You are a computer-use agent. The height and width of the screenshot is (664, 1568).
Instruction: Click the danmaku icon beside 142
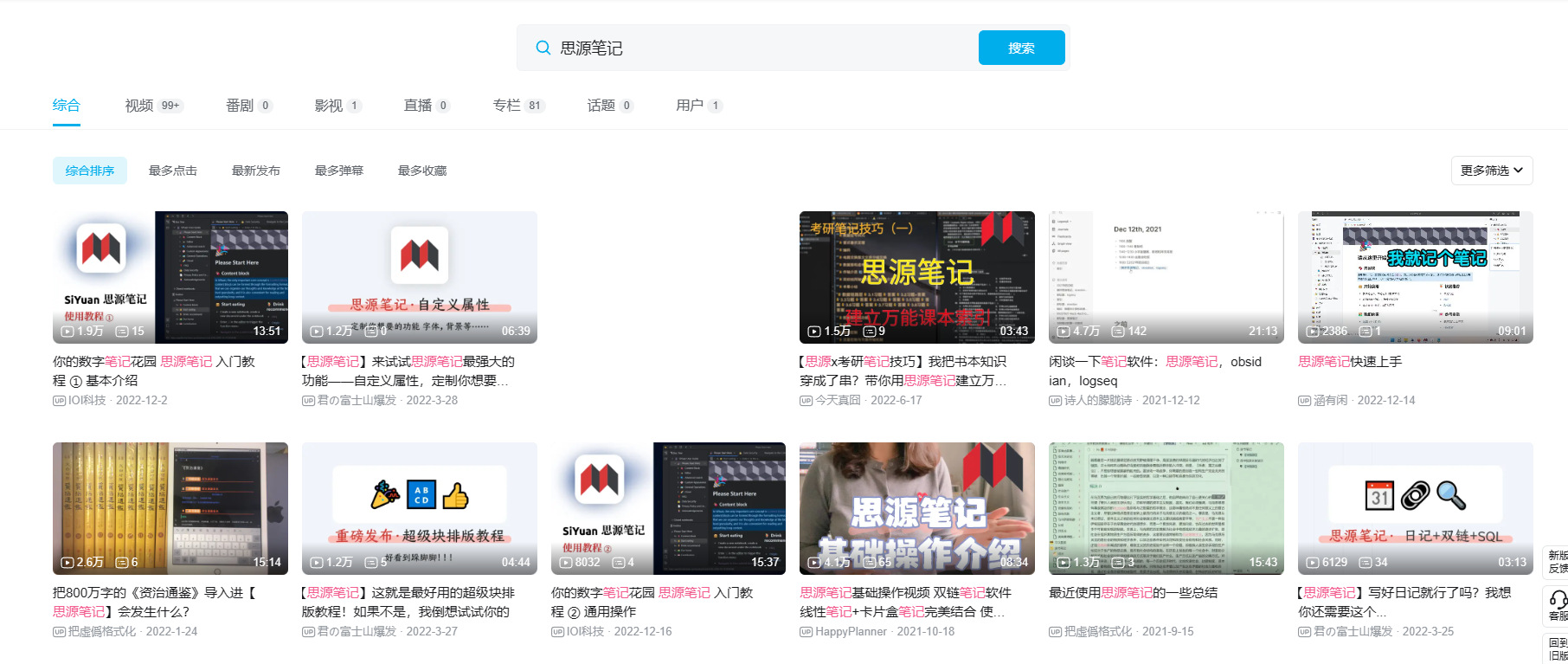(x=1118, y=332)
